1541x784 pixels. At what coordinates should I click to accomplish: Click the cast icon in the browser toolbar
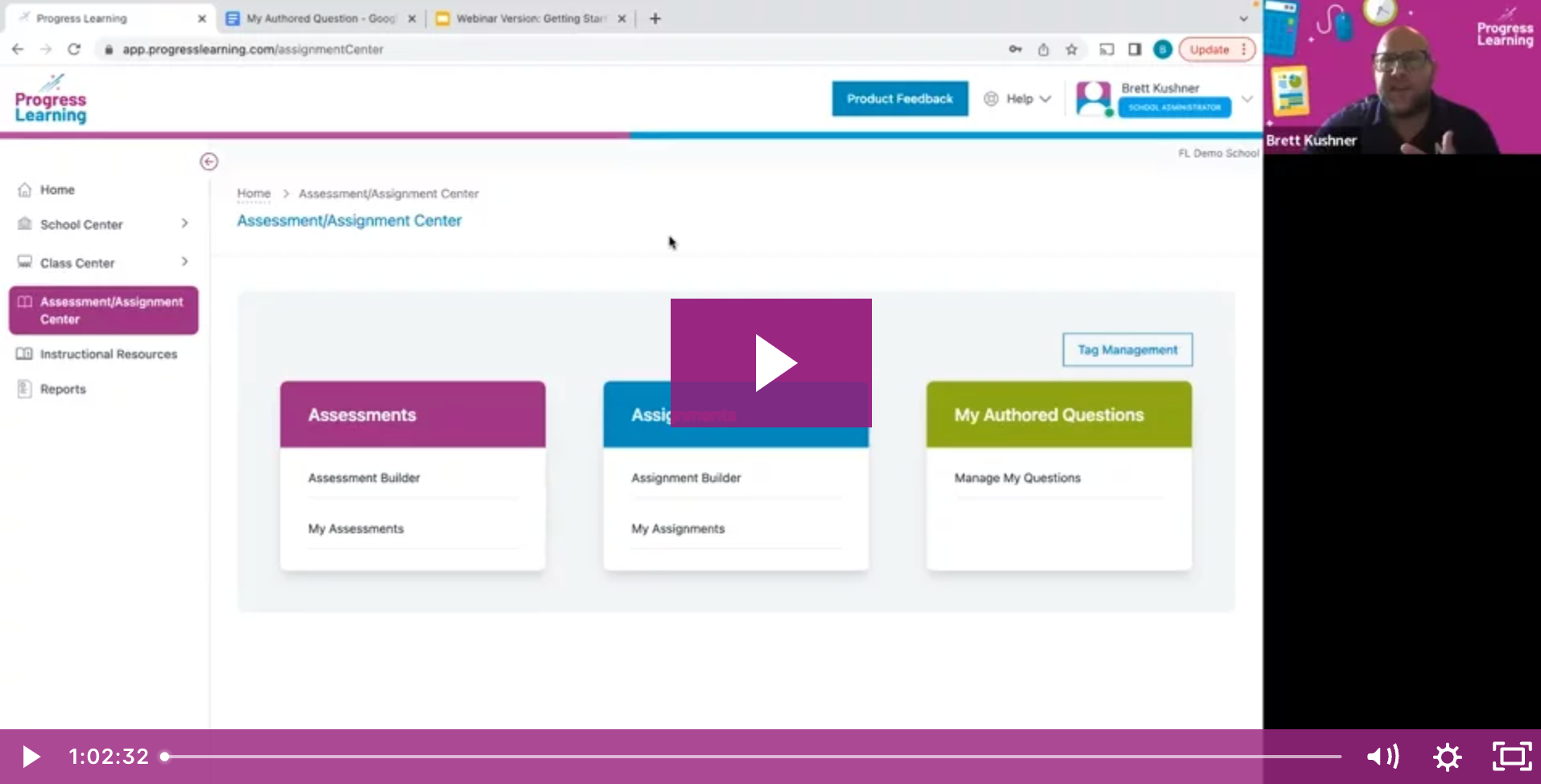pos(1107,49)
